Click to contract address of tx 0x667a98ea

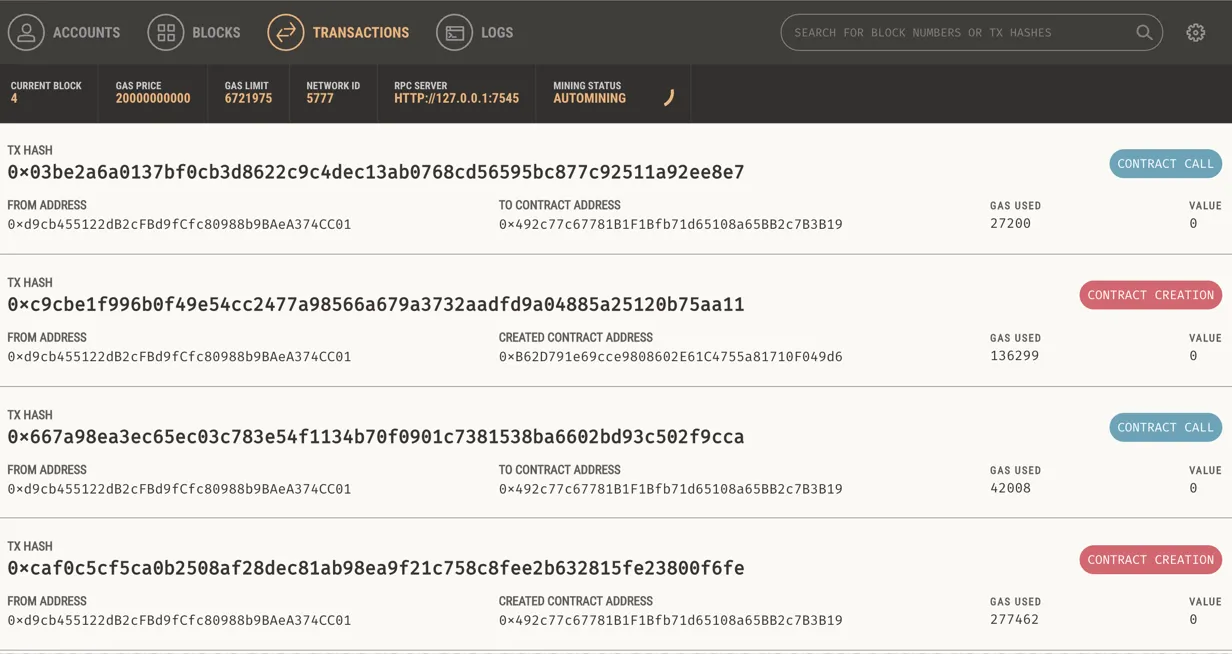point(671,489)
